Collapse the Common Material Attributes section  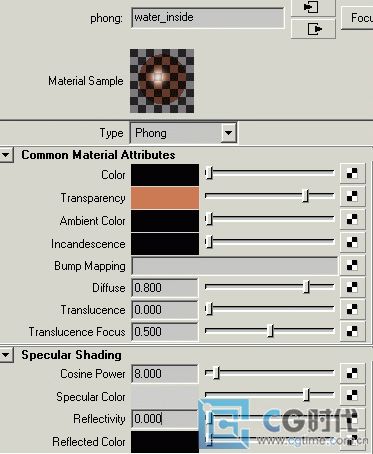[6, 155]
